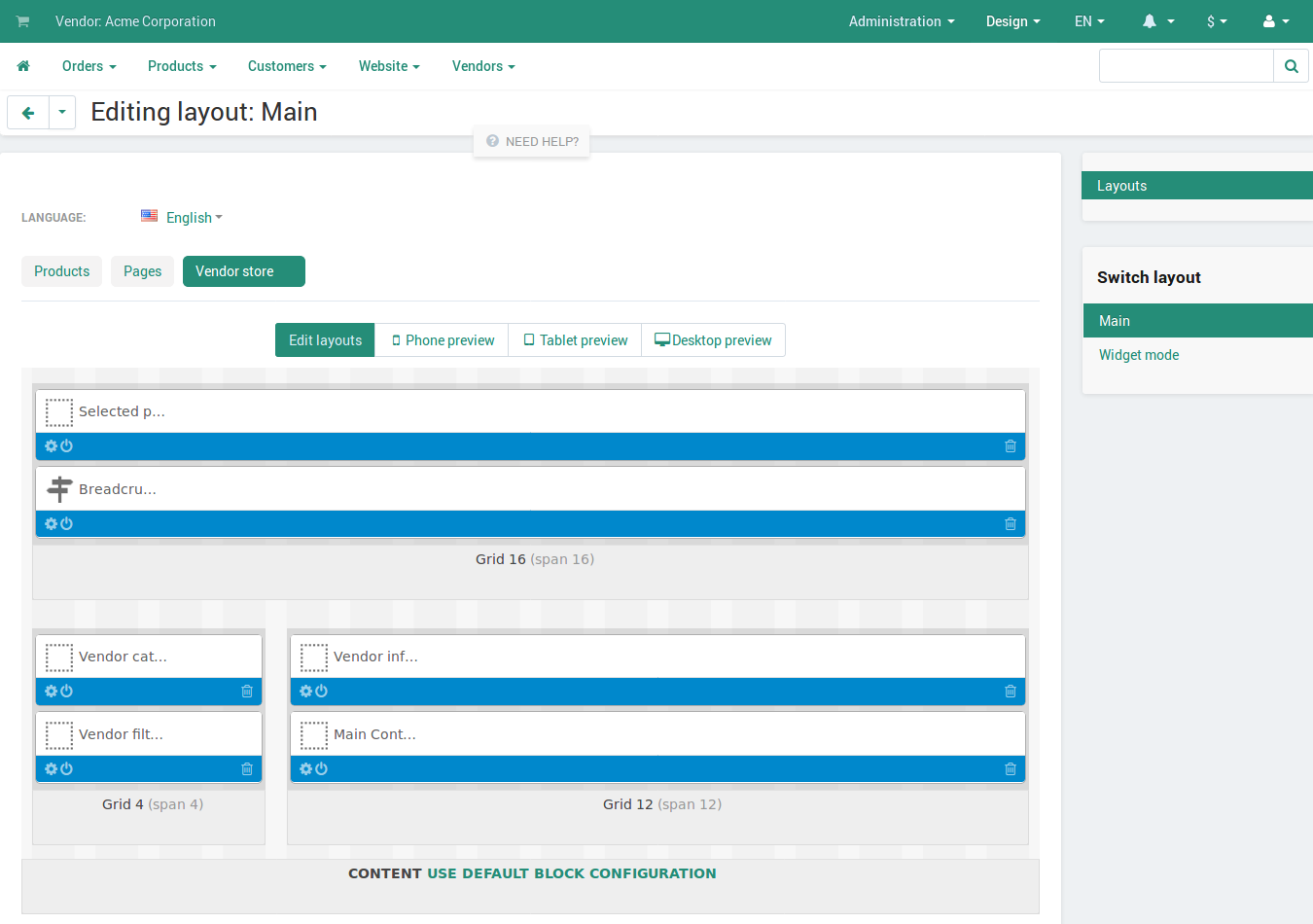Delete the Vendor inf... block
Viewport: 1313px width, 924px height.
pyautogui.click(x=1011, y=692)
